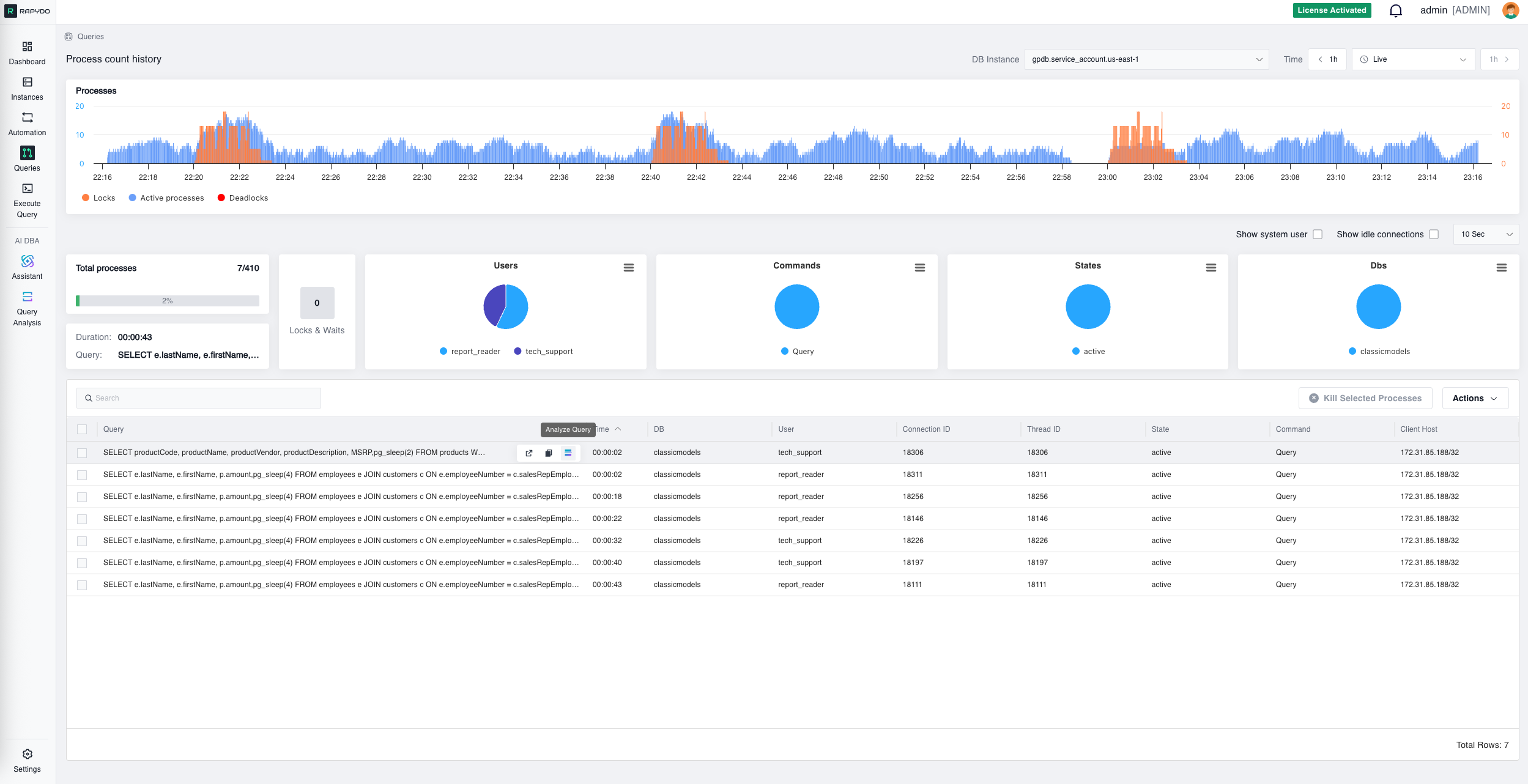Open the AI DBA Assistant
The height and width of the screenshot is (784, 1528).
pyautogui.click(x=27, y=267)
